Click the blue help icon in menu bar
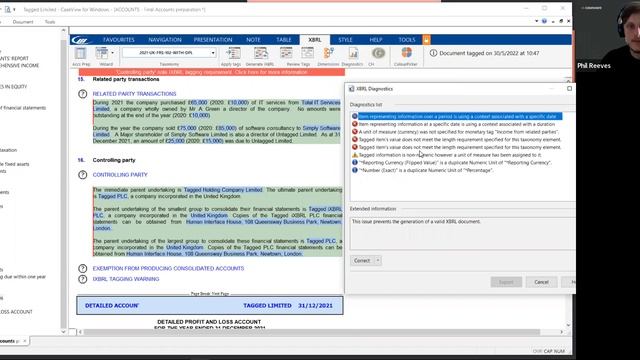Image resolution: width=640 pixels, height=360 pixels. point(544,21)
